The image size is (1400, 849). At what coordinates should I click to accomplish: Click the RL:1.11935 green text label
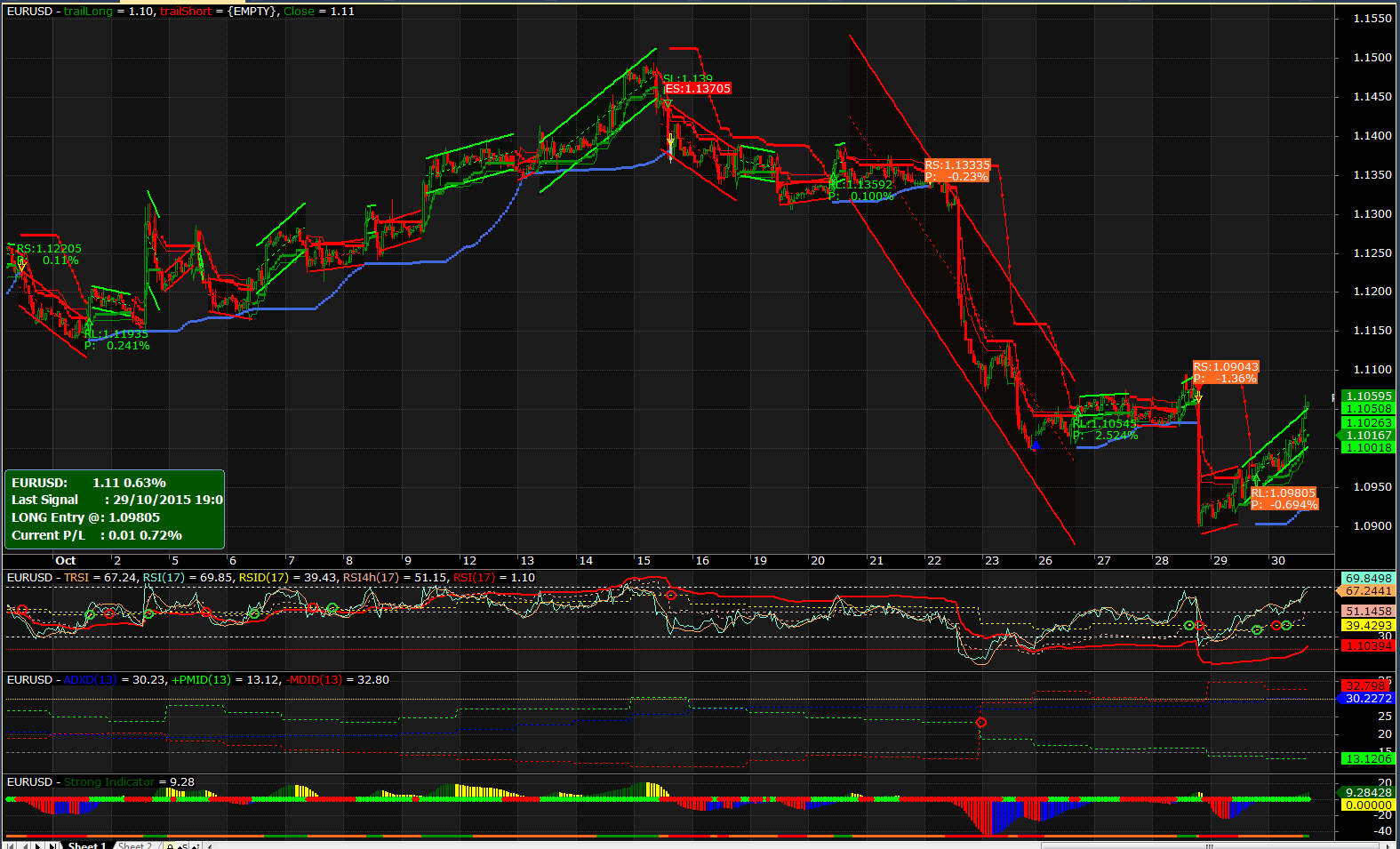[x=116, y=334]
